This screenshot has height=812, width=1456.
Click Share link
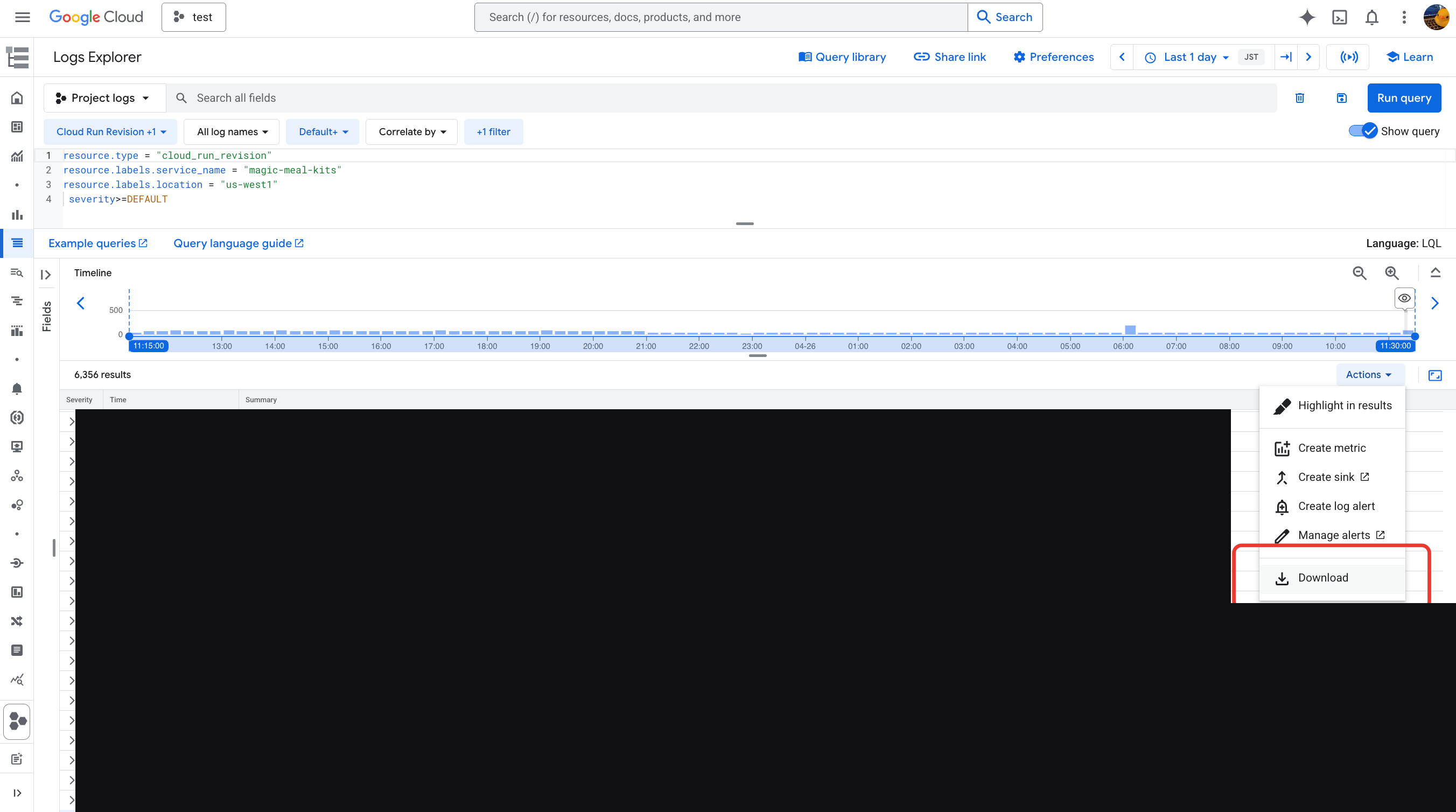click(x=949, y=57)
